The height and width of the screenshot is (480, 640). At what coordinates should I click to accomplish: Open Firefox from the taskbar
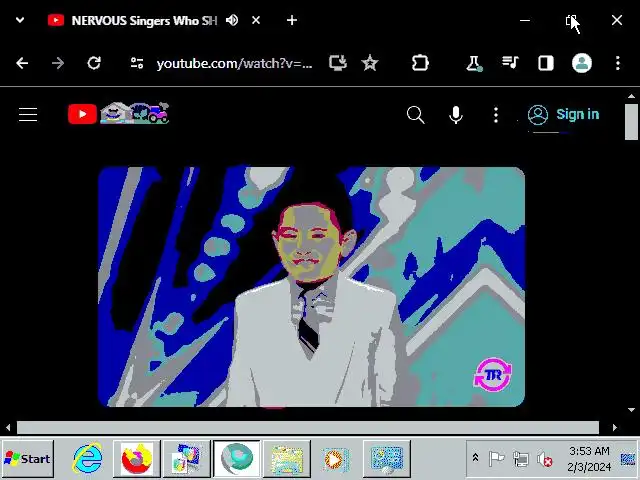(137, 459)
